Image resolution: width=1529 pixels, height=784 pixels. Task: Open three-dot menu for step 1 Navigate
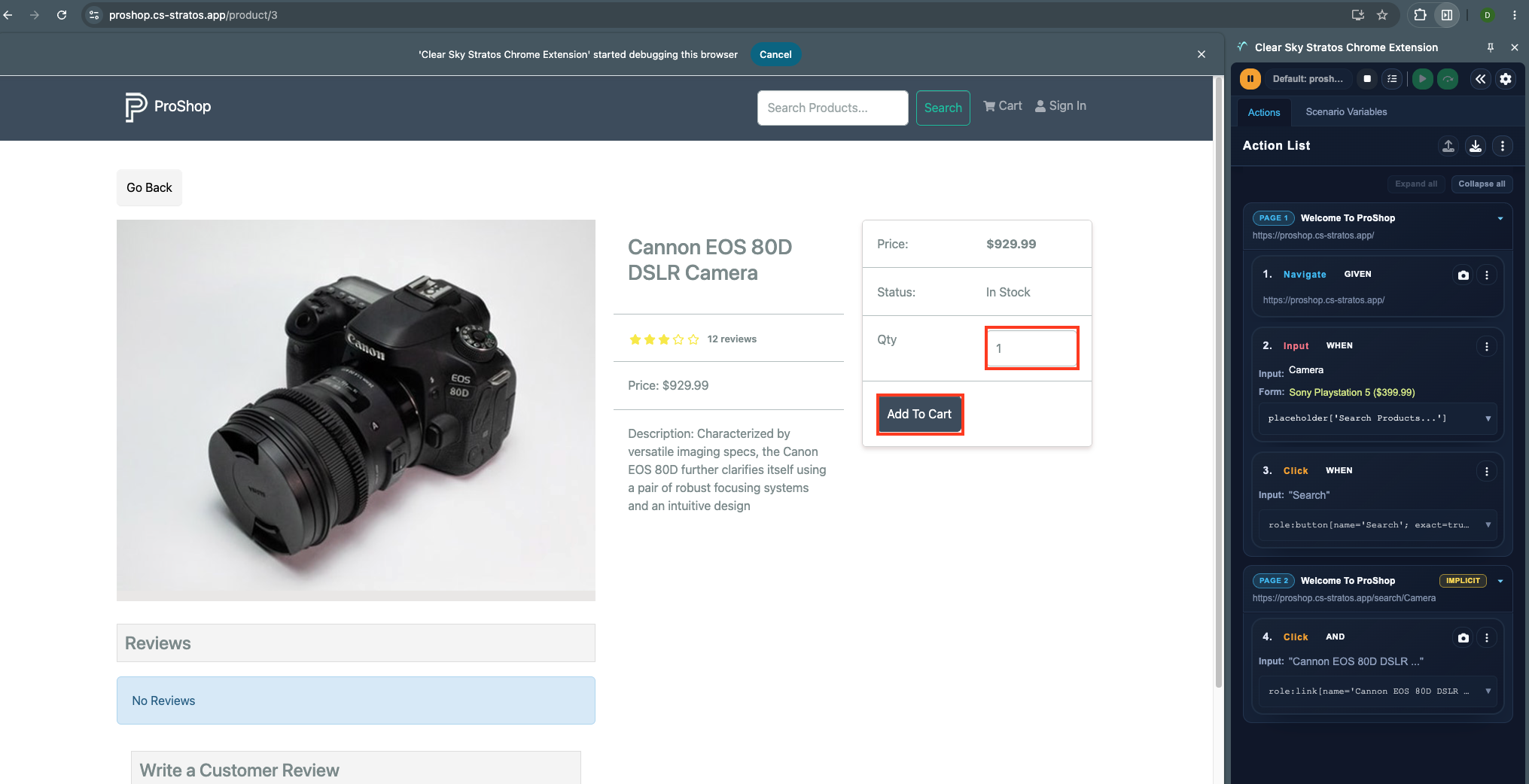point(1487,275)
